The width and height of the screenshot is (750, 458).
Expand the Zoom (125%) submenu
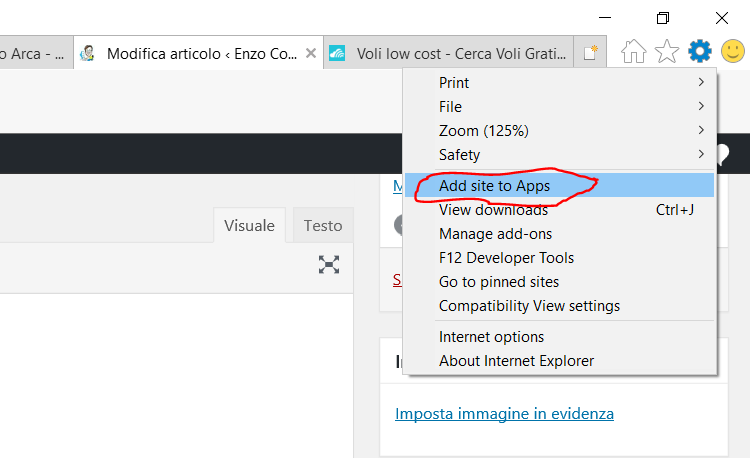pos(559,131)
